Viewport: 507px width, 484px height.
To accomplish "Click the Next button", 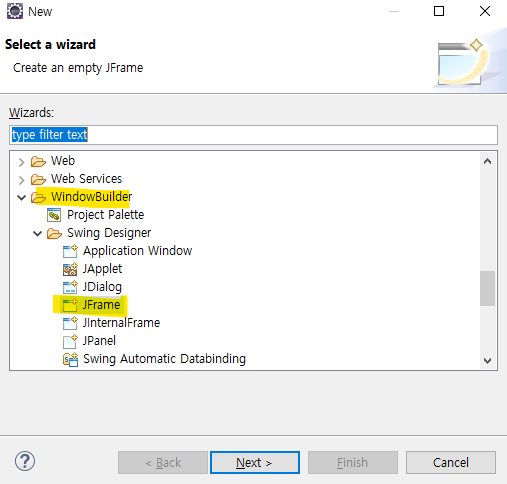I will coord(255,462).
